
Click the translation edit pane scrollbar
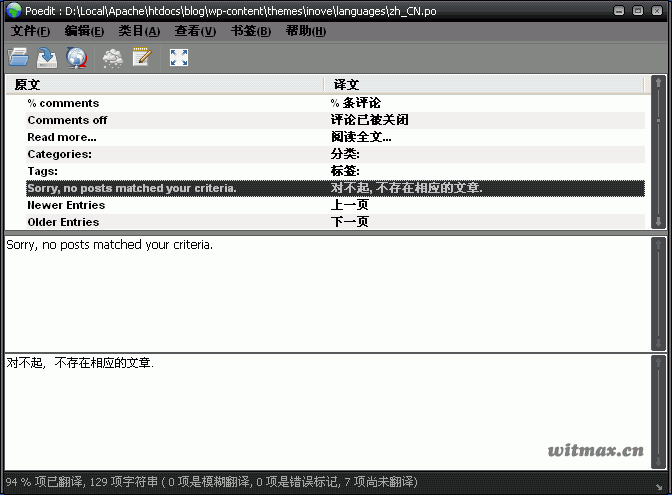(659, 412)
